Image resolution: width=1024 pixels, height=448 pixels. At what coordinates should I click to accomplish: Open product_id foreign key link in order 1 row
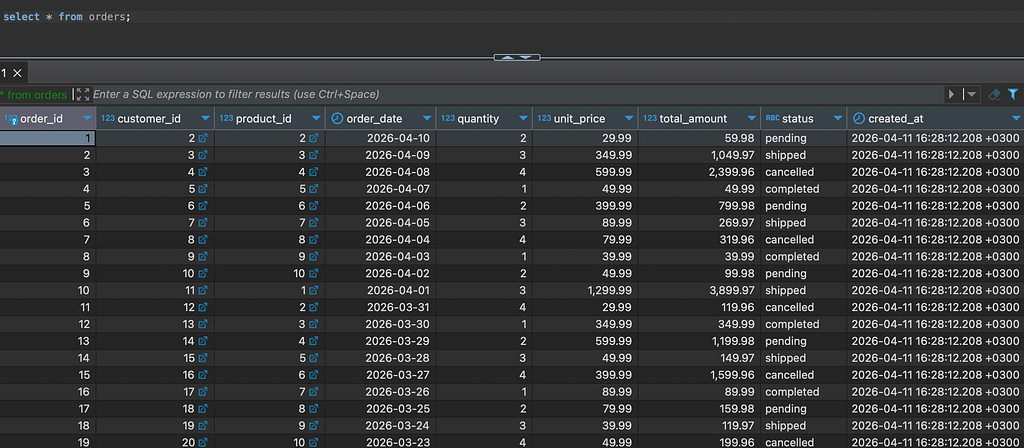313,138
